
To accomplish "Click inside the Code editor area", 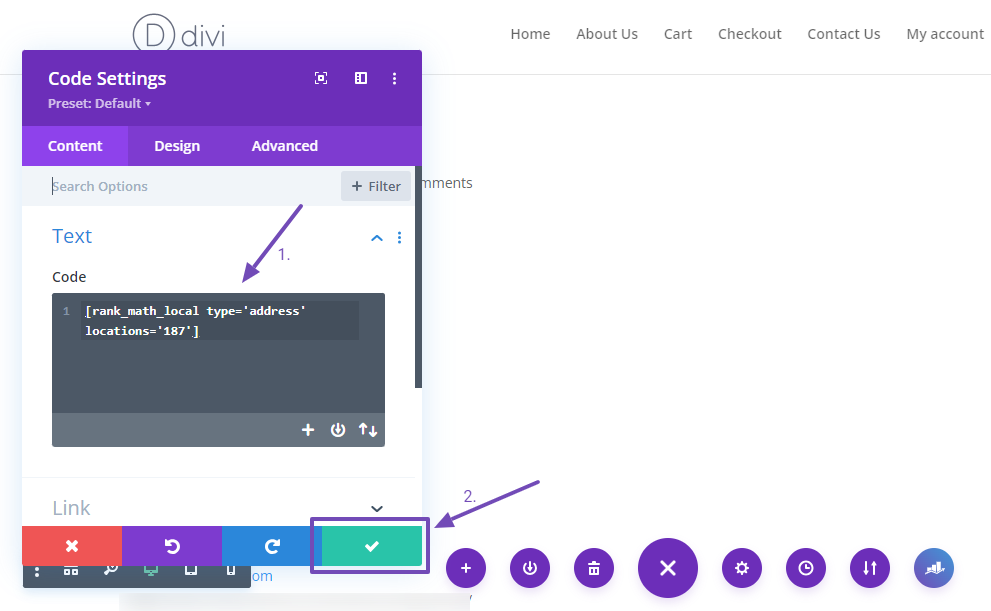I will click(218, 353).
